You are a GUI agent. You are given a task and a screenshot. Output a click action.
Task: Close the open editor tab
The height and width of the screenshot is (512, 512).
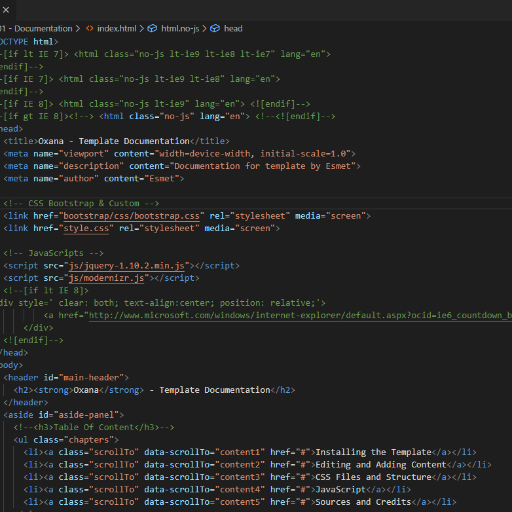point(6,10)
